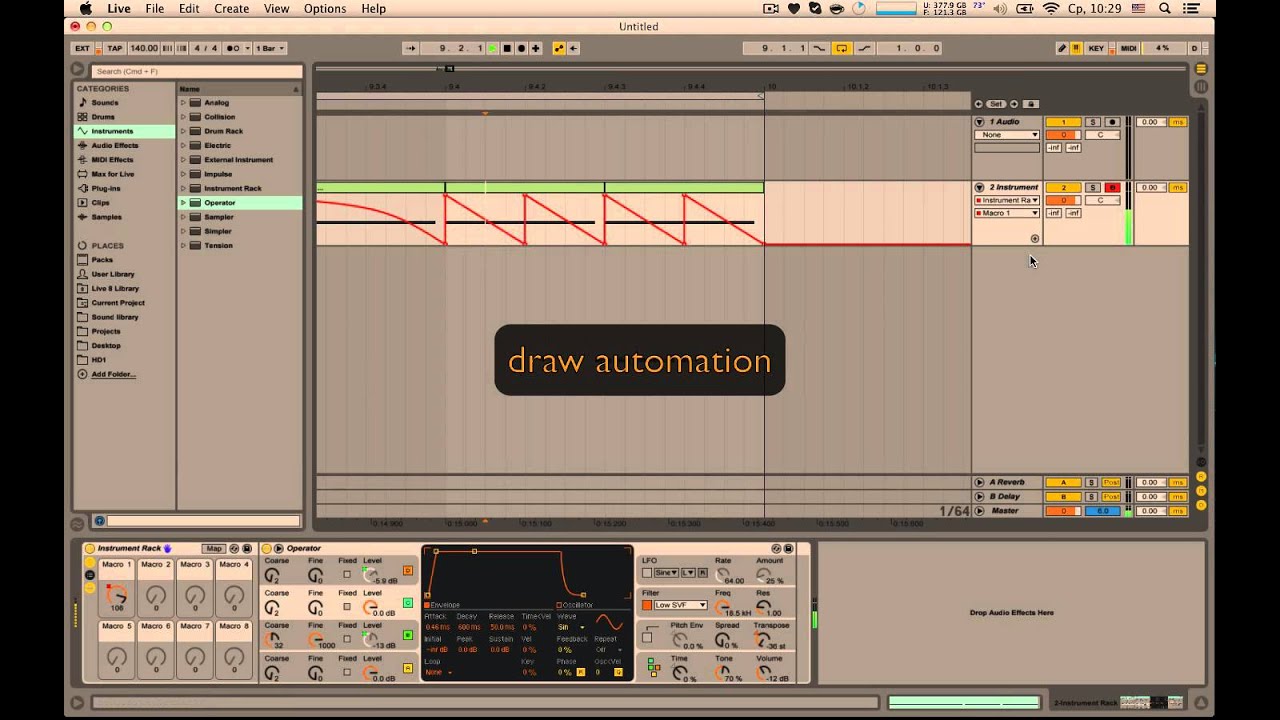
Task: Enable the MIDI map mode switch
Action: point(1128,48)
